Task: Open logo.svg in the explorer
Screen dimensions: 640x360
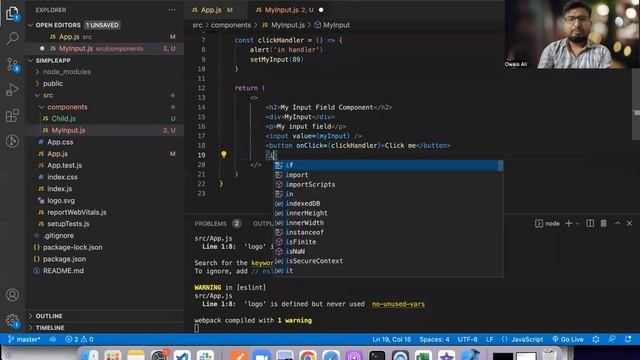Action: pos(61,200)
